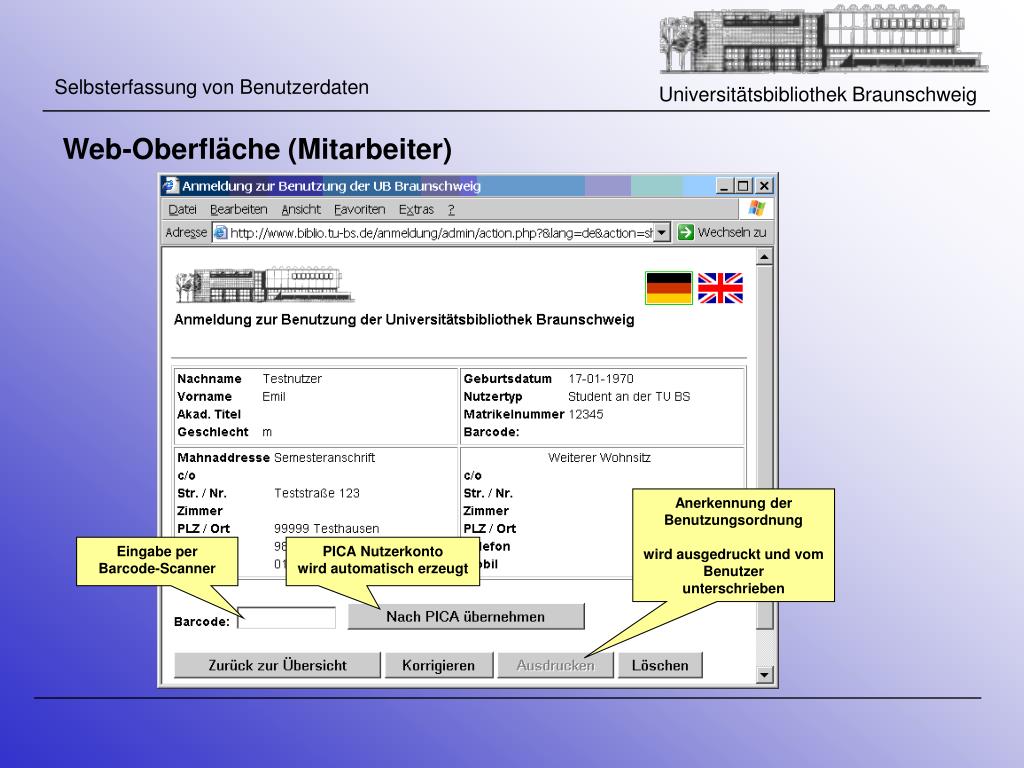This screenshot has width=1024, height=768.
Task: Open the Extras menu
Action: tap(416, 209)
